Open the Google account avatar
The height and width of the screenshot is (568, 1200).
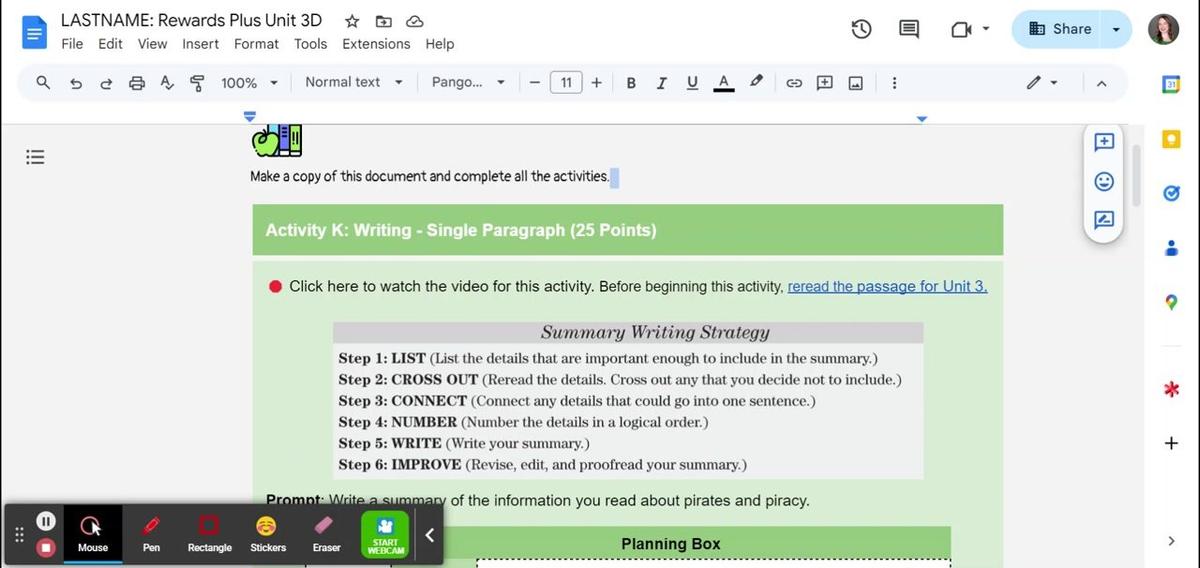tap(1164, 29)
